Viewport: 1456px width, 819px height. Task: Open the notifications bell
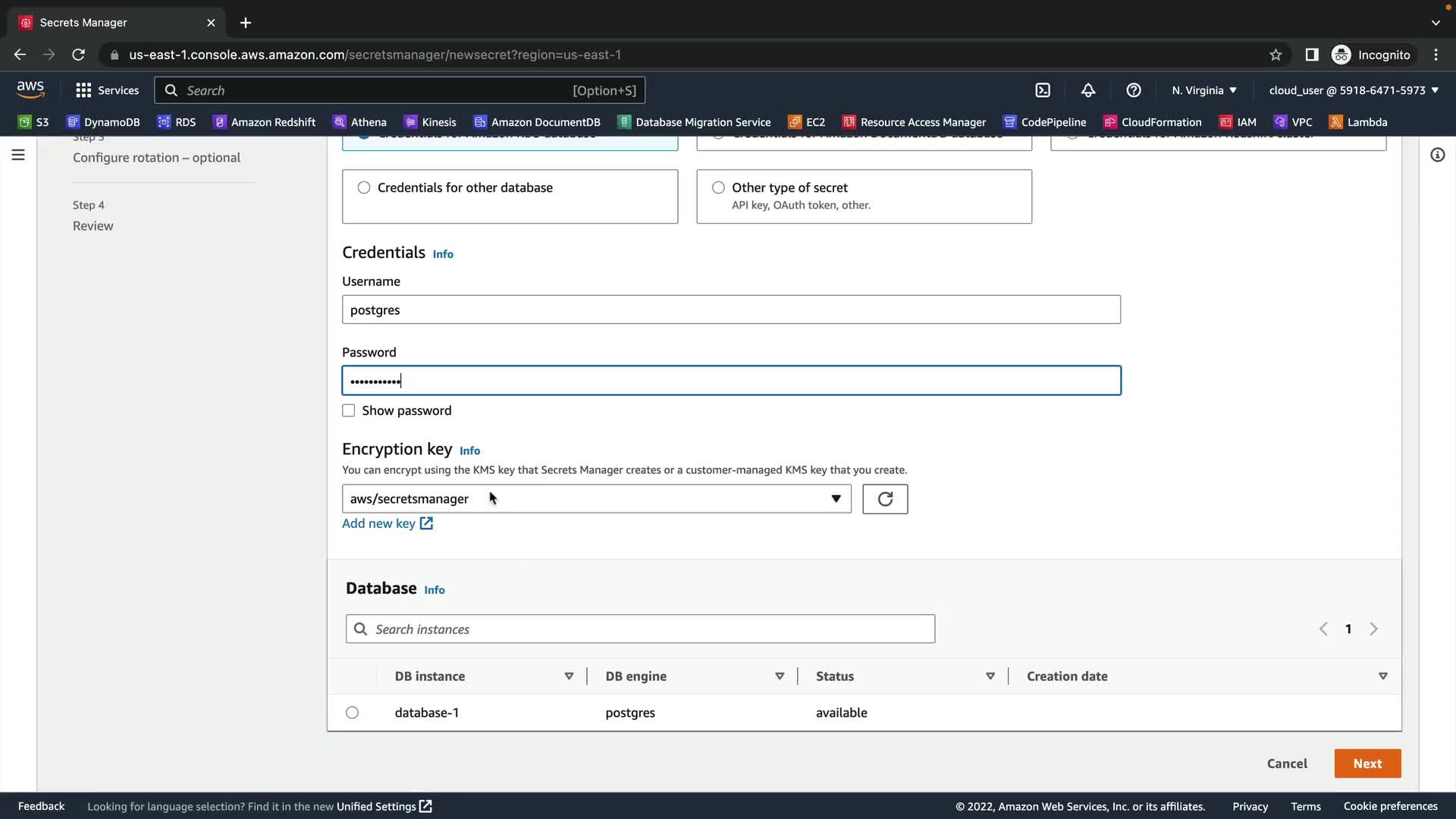[x=1088, y=90]
